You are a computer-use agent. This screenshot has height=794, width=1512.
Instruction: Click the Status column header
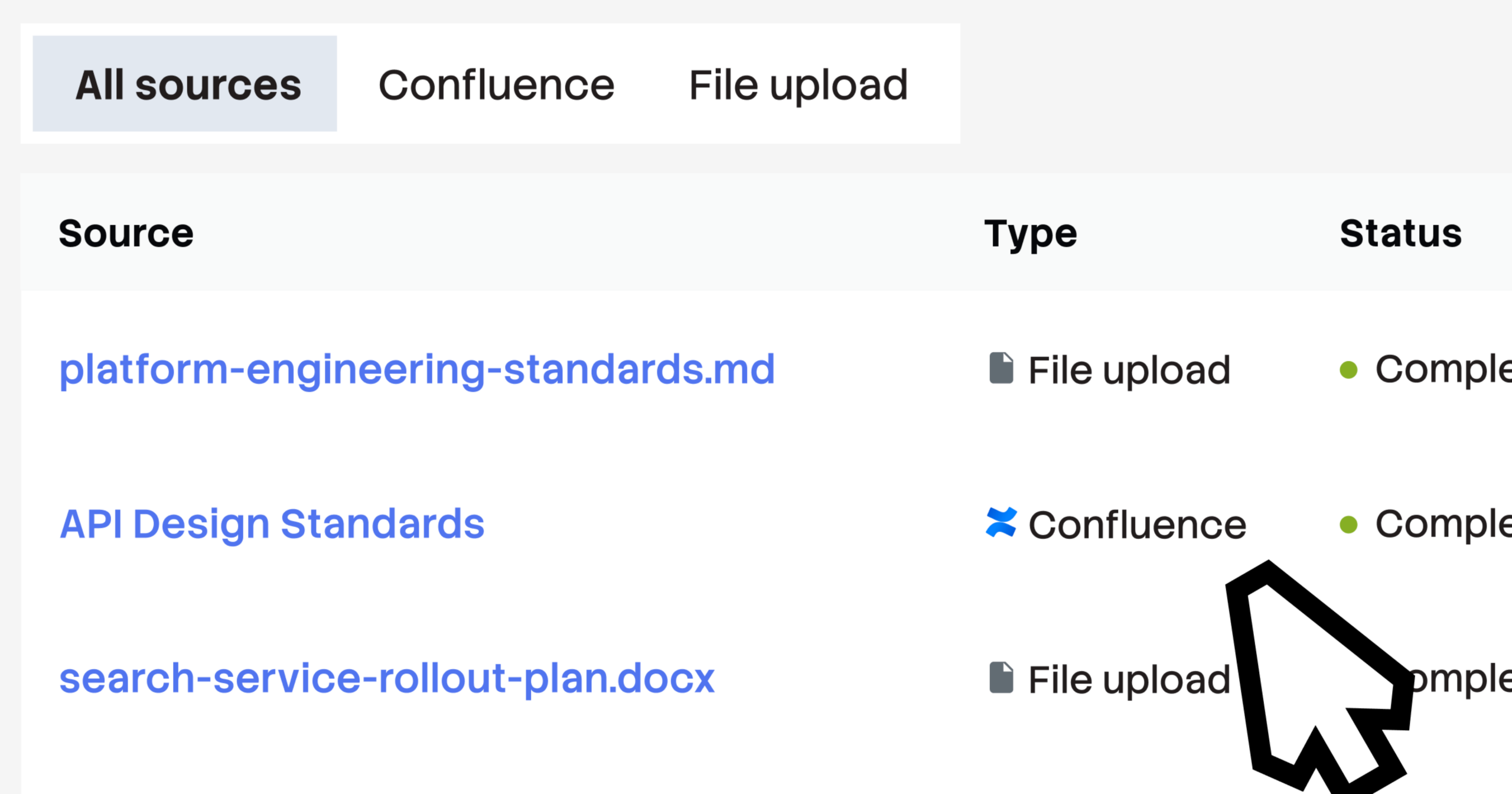pyautogui.click(x=1400, y=233)
